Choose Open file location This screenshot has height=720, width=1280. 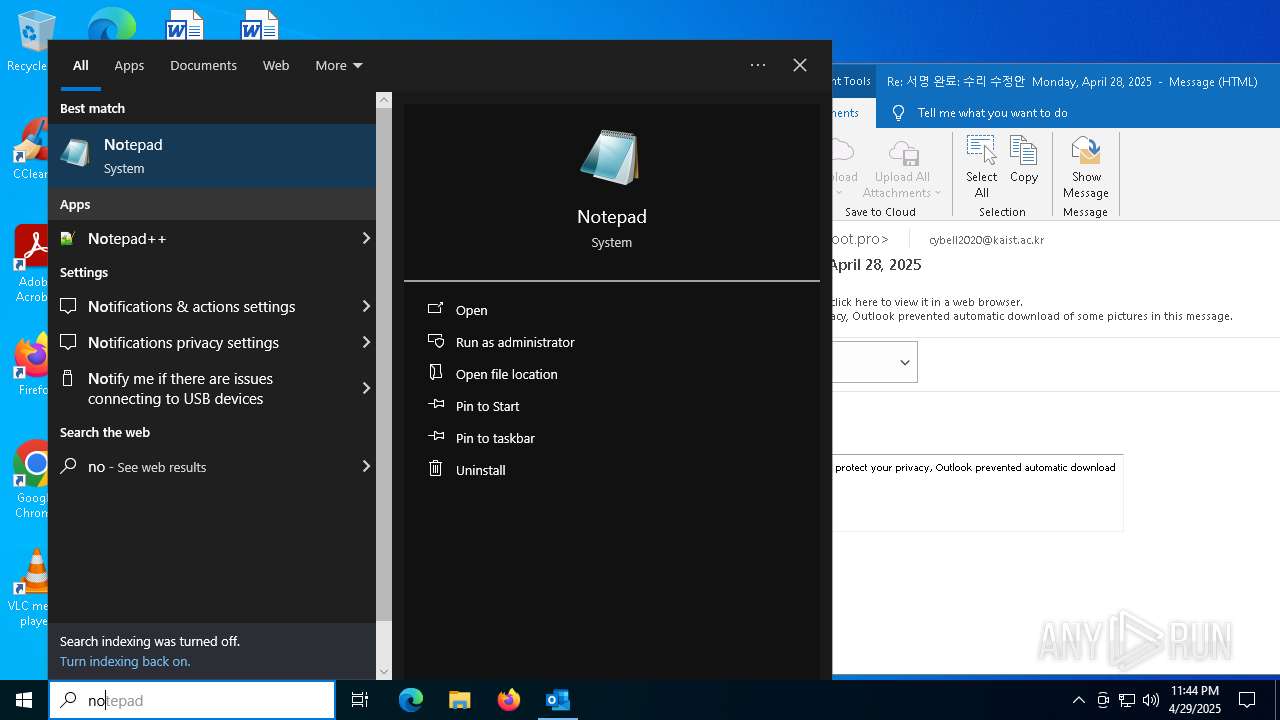507,374
